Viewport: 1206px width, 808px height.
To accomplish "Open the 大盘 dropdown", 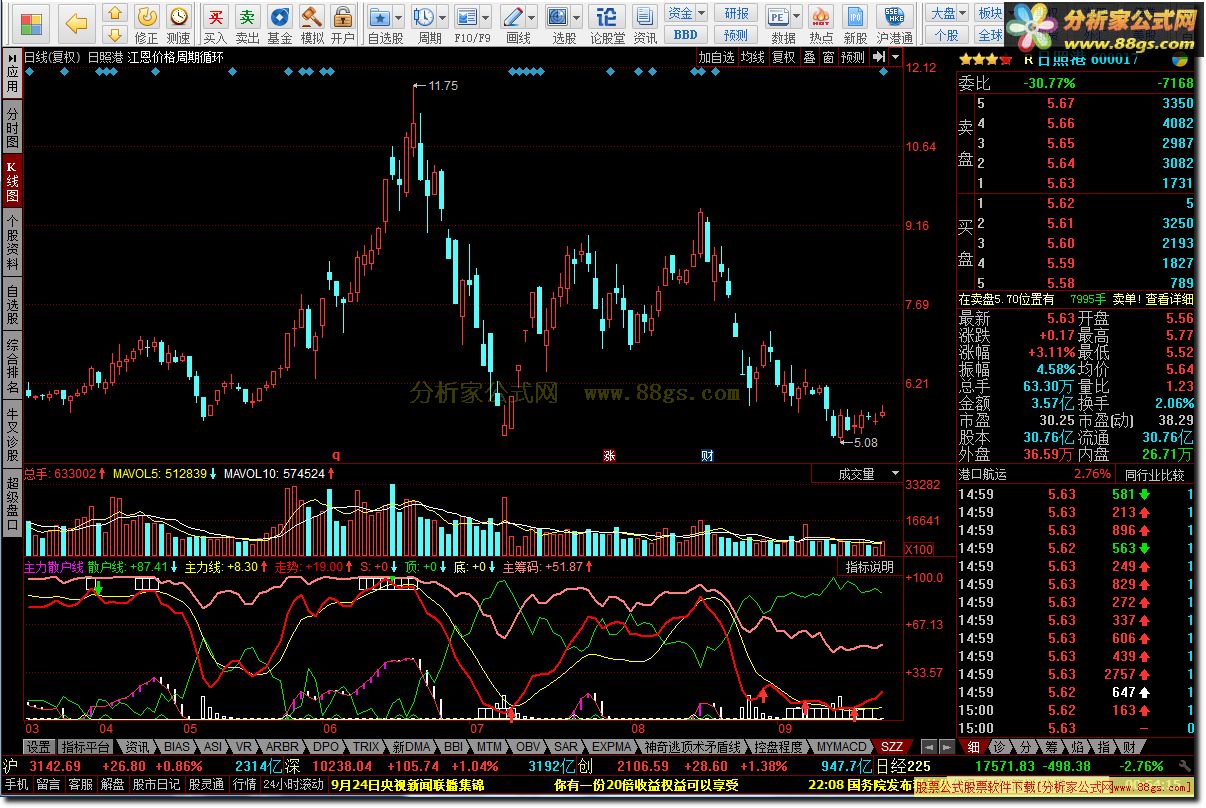I will (948, 13).
